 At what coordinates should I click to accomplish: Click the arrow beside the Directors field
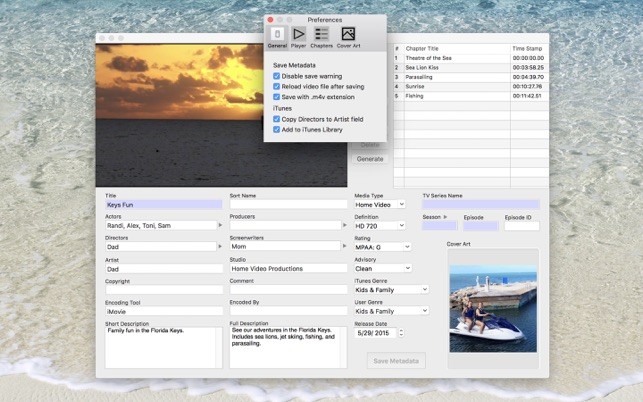(x=220, y=247)
